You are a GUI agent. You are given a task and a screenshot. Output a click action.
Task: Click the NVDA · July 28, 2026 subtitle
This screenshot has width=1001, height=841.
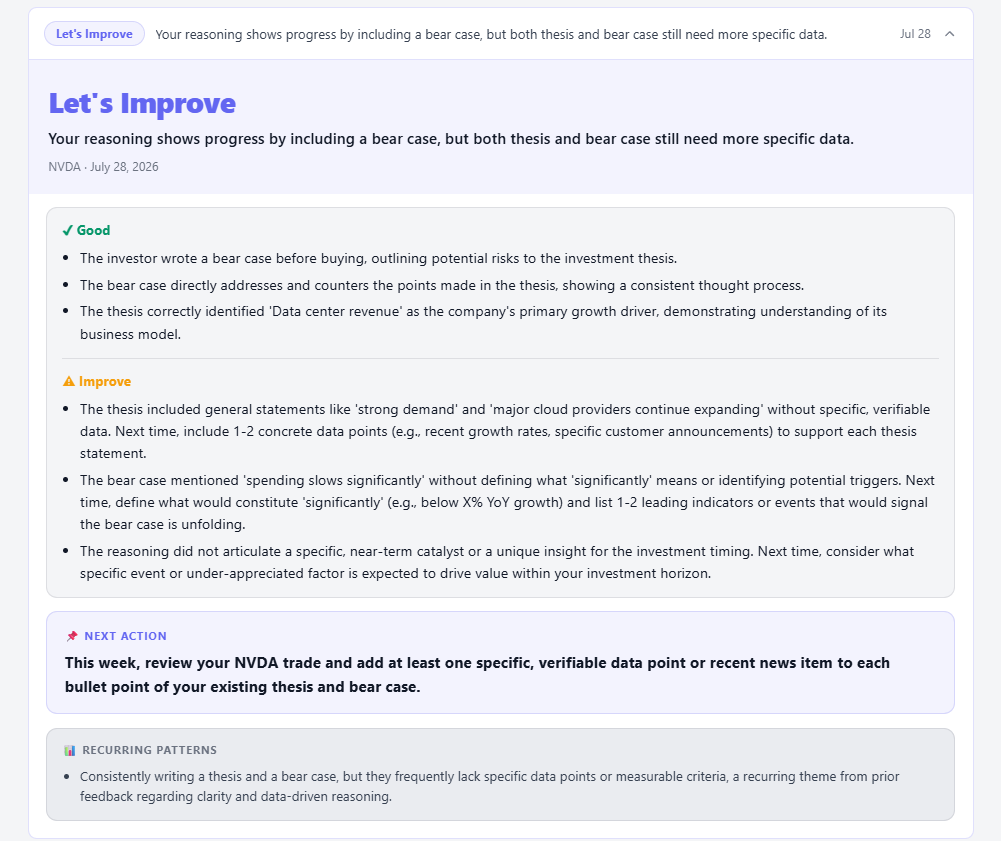(103, 167)
